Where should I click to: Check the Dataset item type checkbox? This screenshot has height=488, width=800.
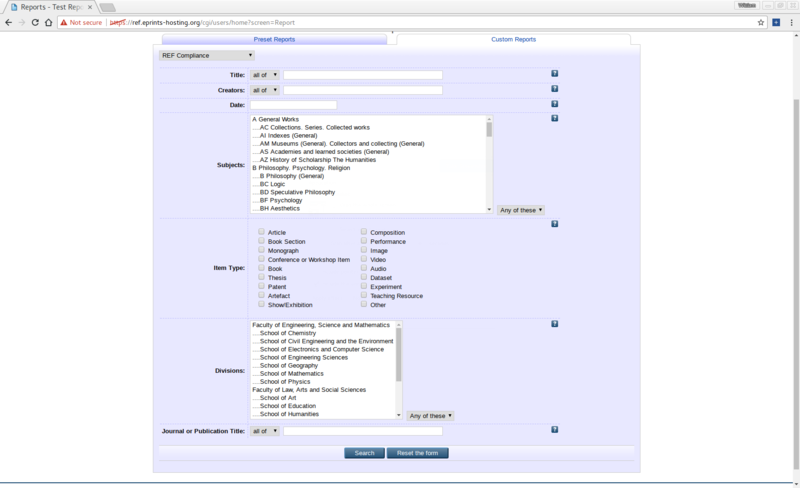coord(364,277)
